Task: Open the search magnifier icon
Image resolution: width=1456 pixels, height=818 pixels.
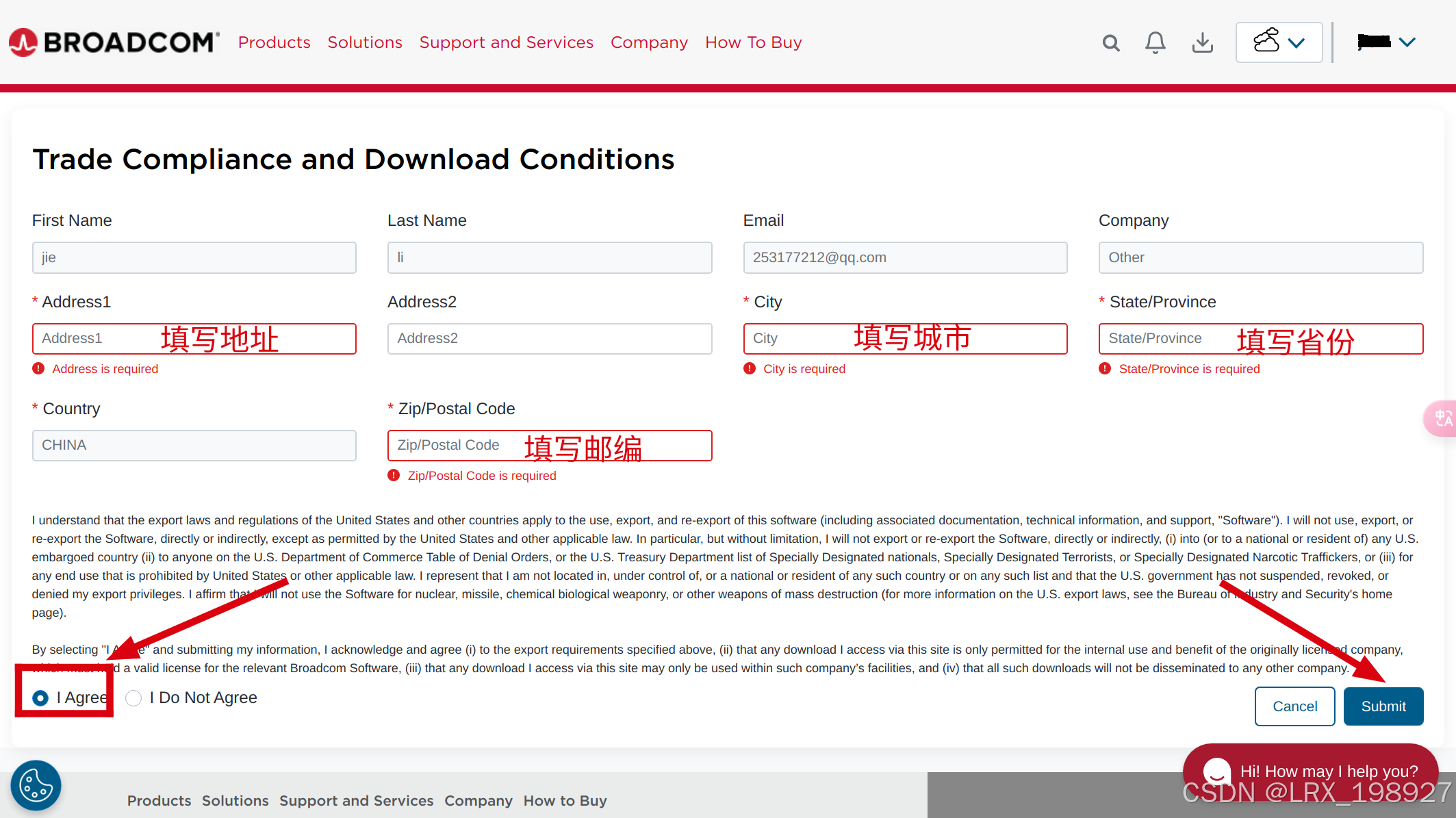Action: click(1111, 43)
